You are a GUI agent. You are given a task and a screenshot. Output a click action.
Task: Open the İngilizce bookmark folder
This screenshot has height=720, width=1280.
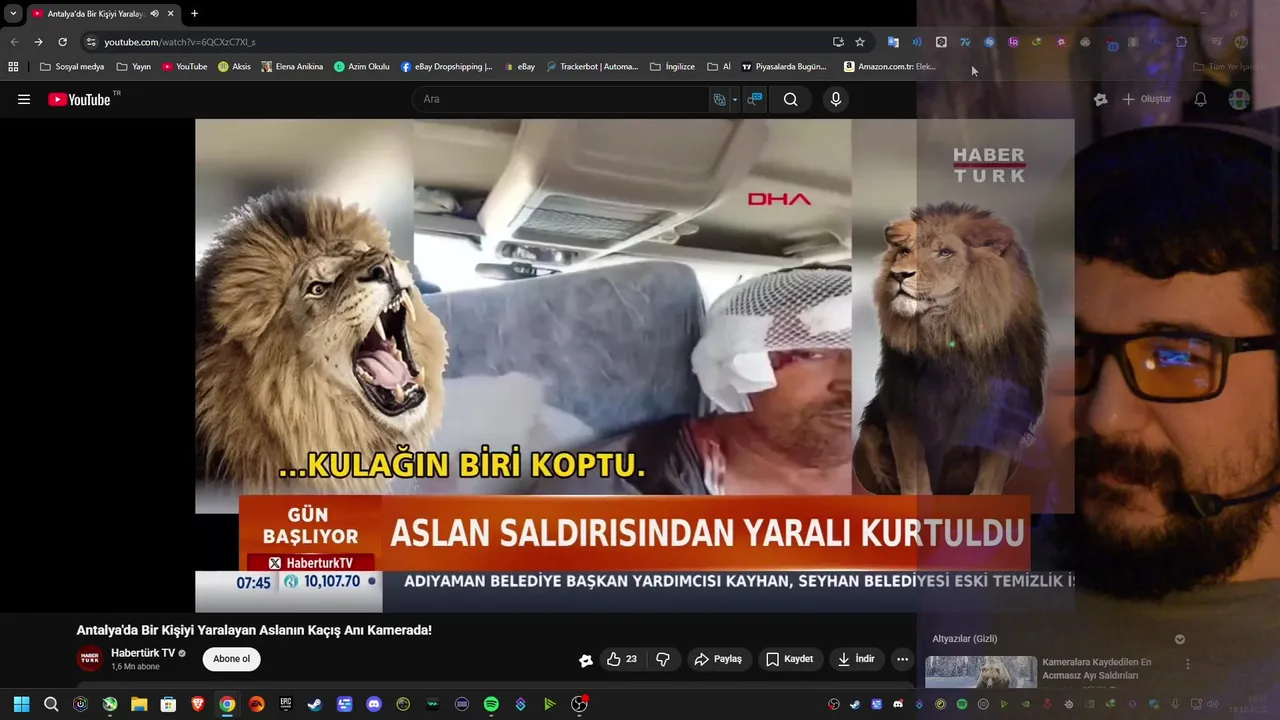click(x=672, y=67)
